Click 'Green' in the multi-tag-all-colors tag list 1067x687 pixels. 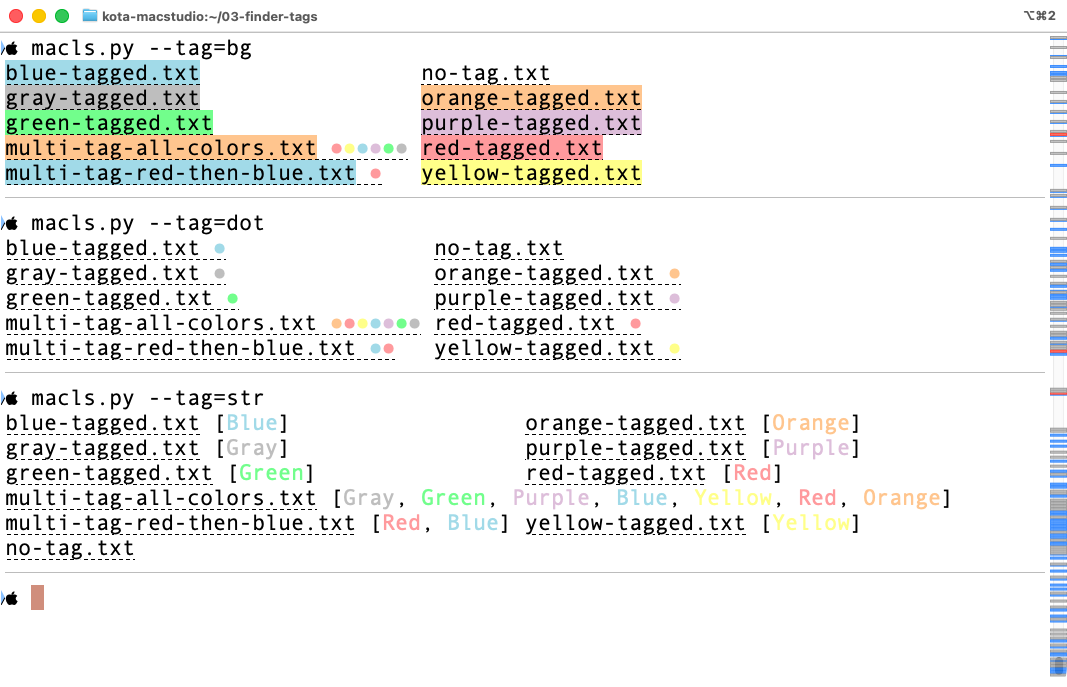453,499
